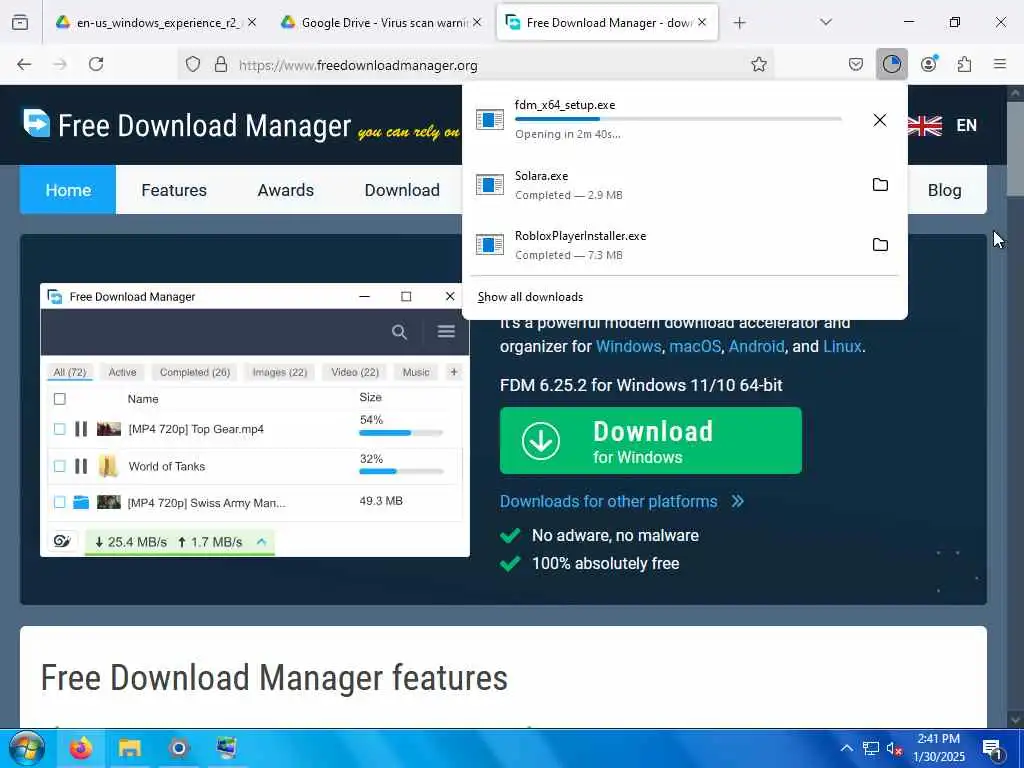Open Firefox application hamburger menu
Screen dimensions: 1024x768
tap(1000, 64)
